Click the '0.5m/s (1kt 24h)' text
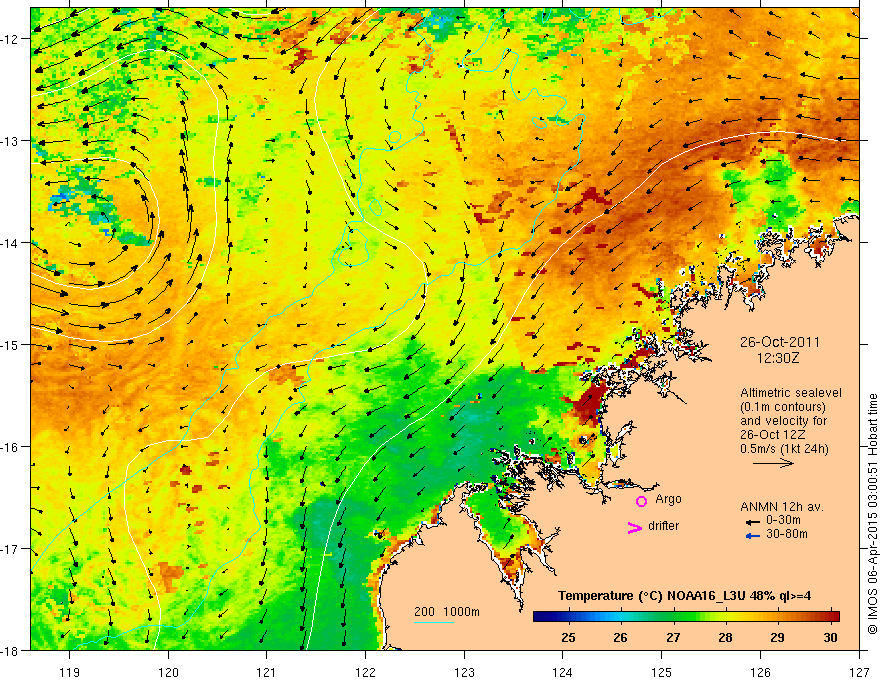Viewport: 880px width, 680px height. click(x=784, y=449)
